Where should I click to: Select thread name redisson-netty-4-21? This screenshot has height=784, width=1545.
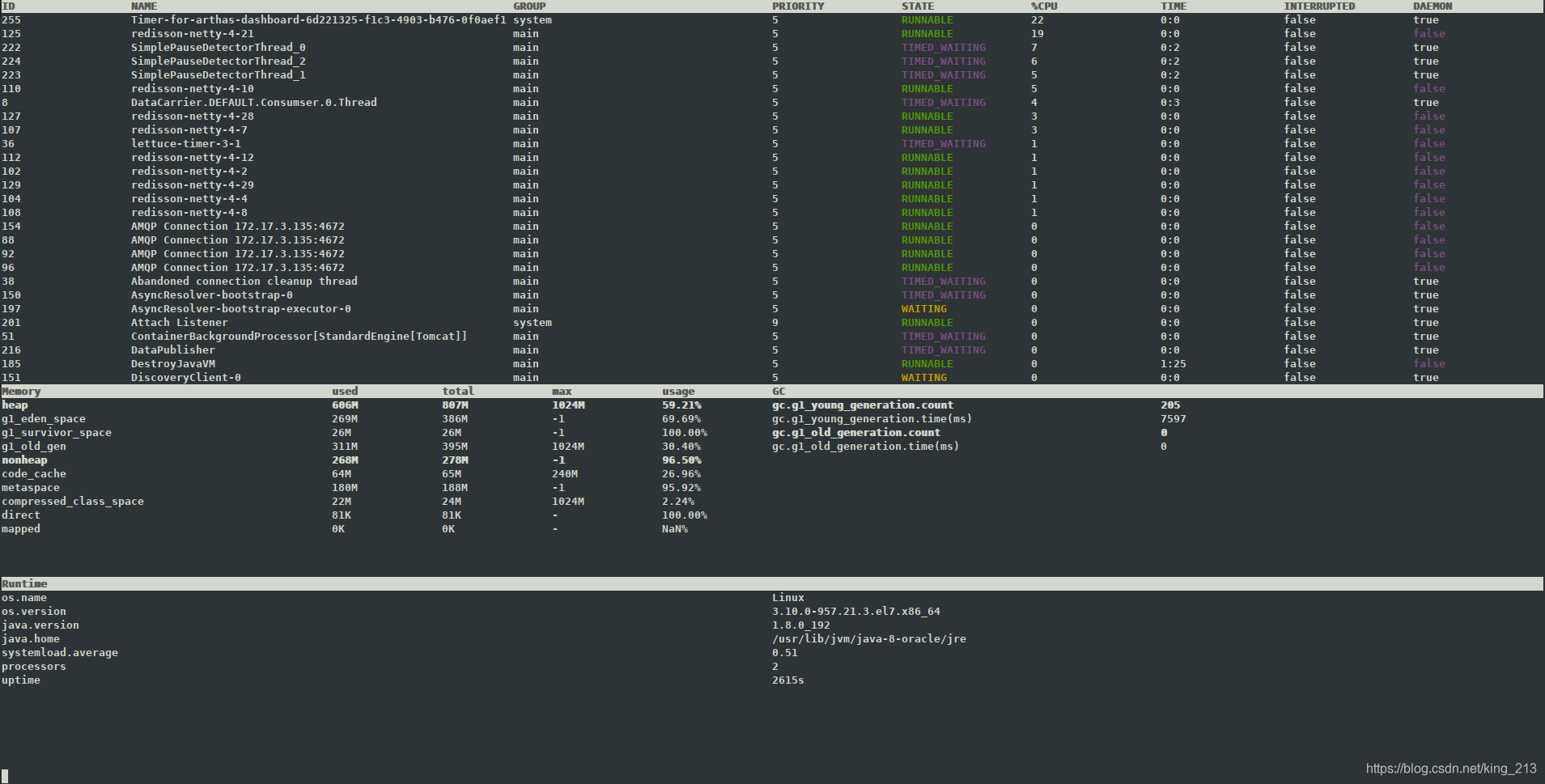(193, 34)
